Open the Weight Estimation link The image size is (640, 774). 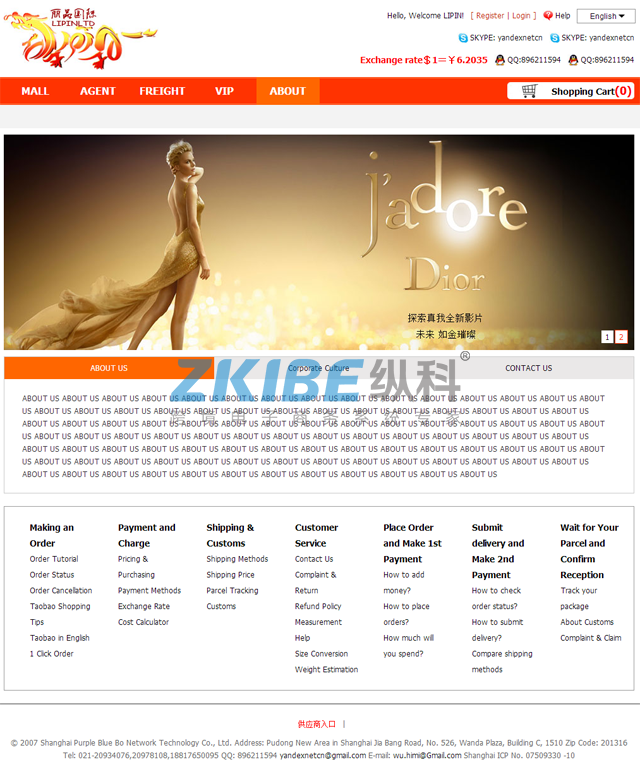point(326,670)
